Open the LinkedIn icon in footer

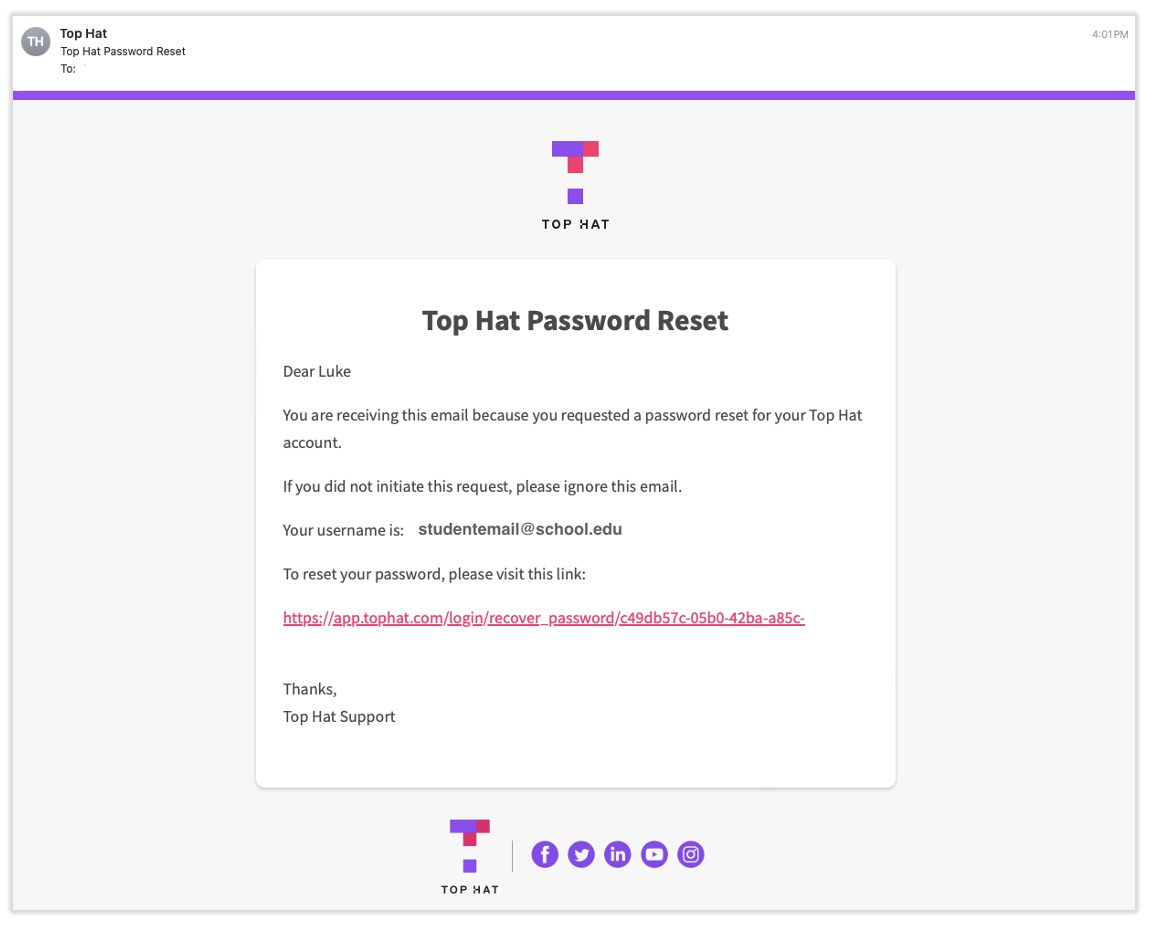point(618,855)
